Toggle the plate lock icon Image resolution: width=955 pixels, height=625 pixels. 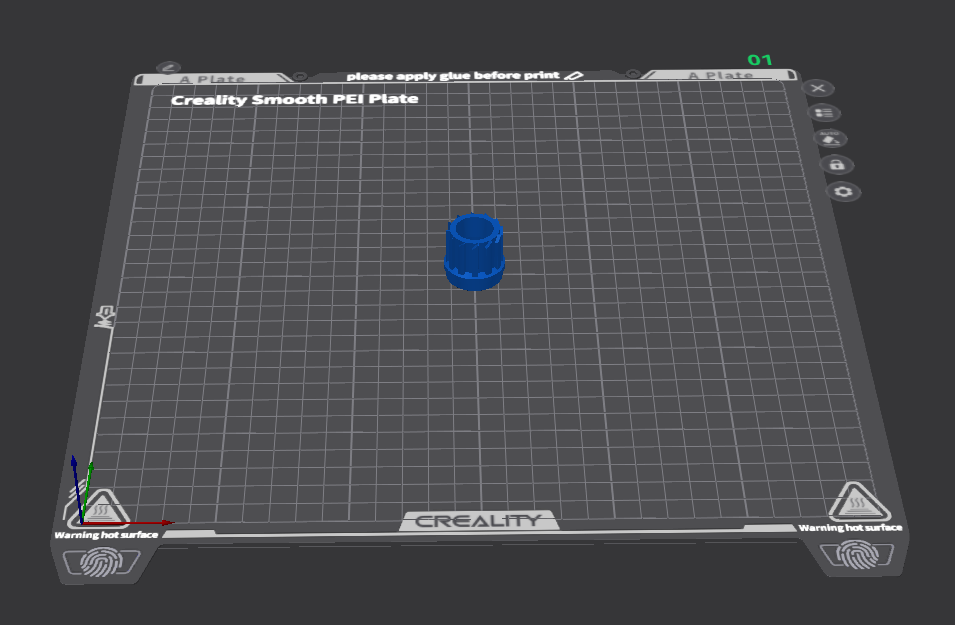[x=837, y=164]
